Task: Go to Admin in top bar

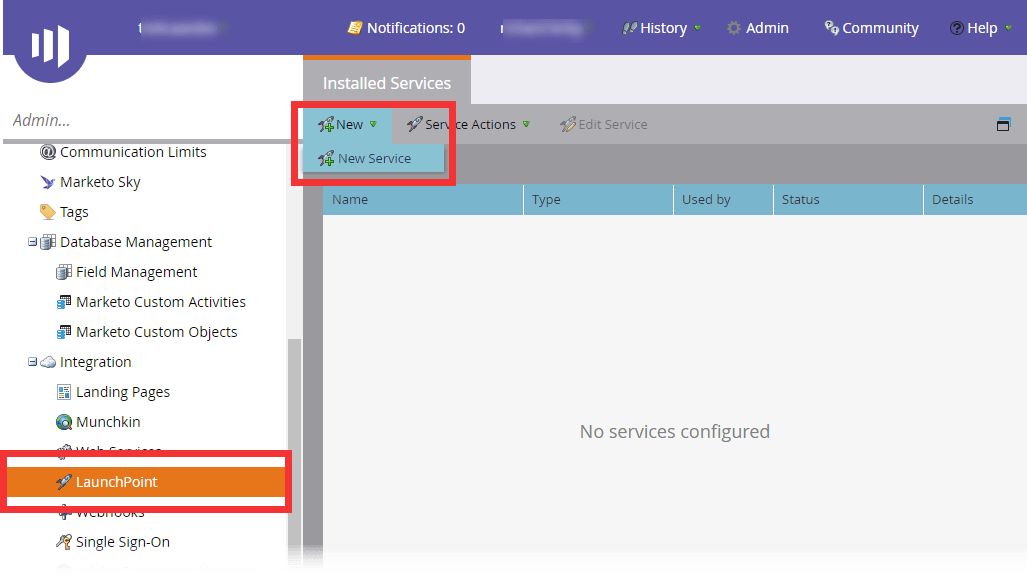Action: click(758, 28)
